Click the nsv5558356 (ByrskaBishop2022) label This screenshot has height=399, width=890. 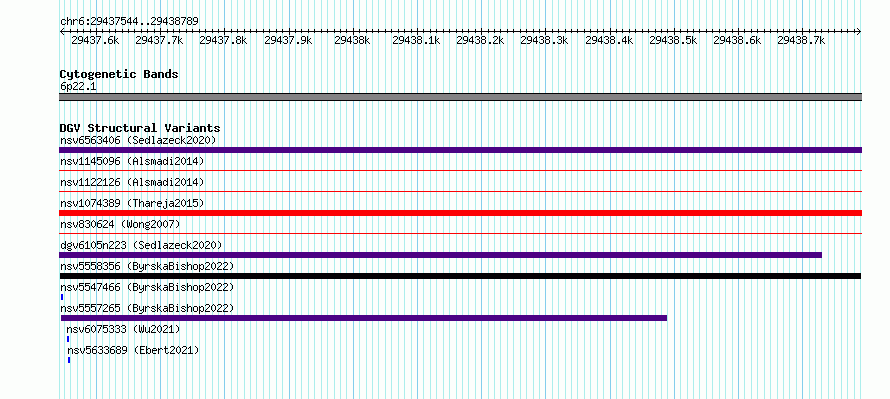[x=147, y=266]
